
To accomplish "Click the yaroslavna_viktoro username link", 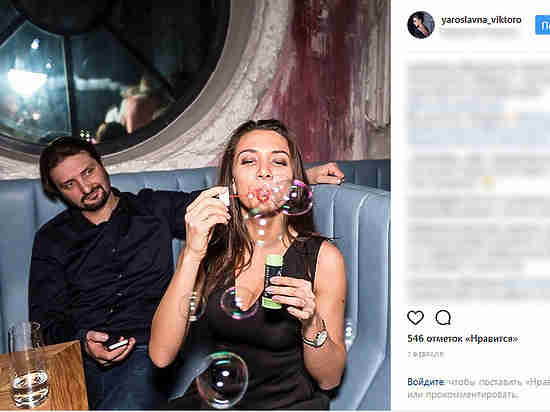I will [x=481, y=20].
